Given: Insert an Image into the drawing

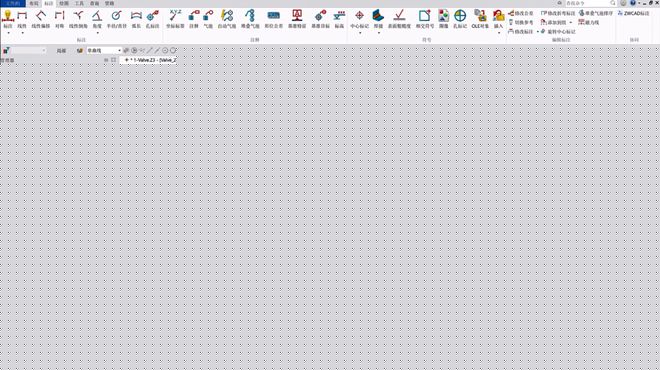Looking at the screenshot, I should pyautogui.click(x=444, y=19).
